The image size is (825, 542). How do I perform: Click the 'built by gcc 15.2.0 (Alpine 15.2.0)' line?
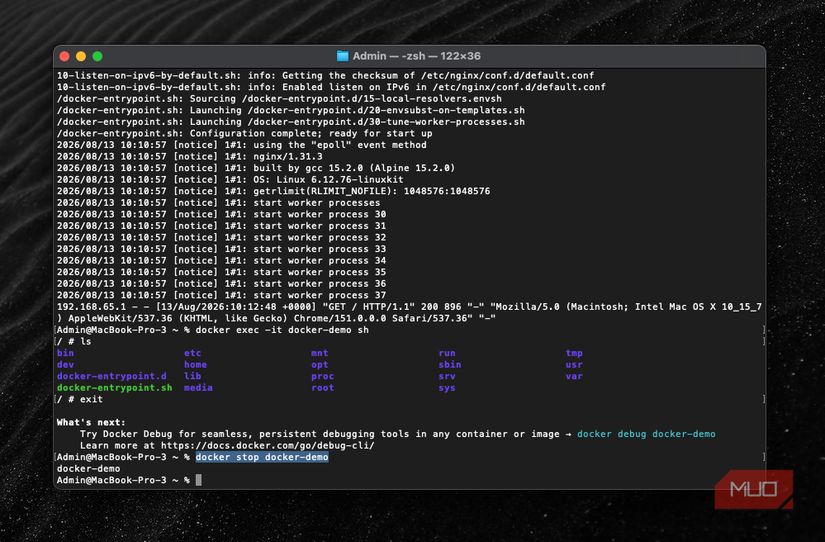(256, 168)
